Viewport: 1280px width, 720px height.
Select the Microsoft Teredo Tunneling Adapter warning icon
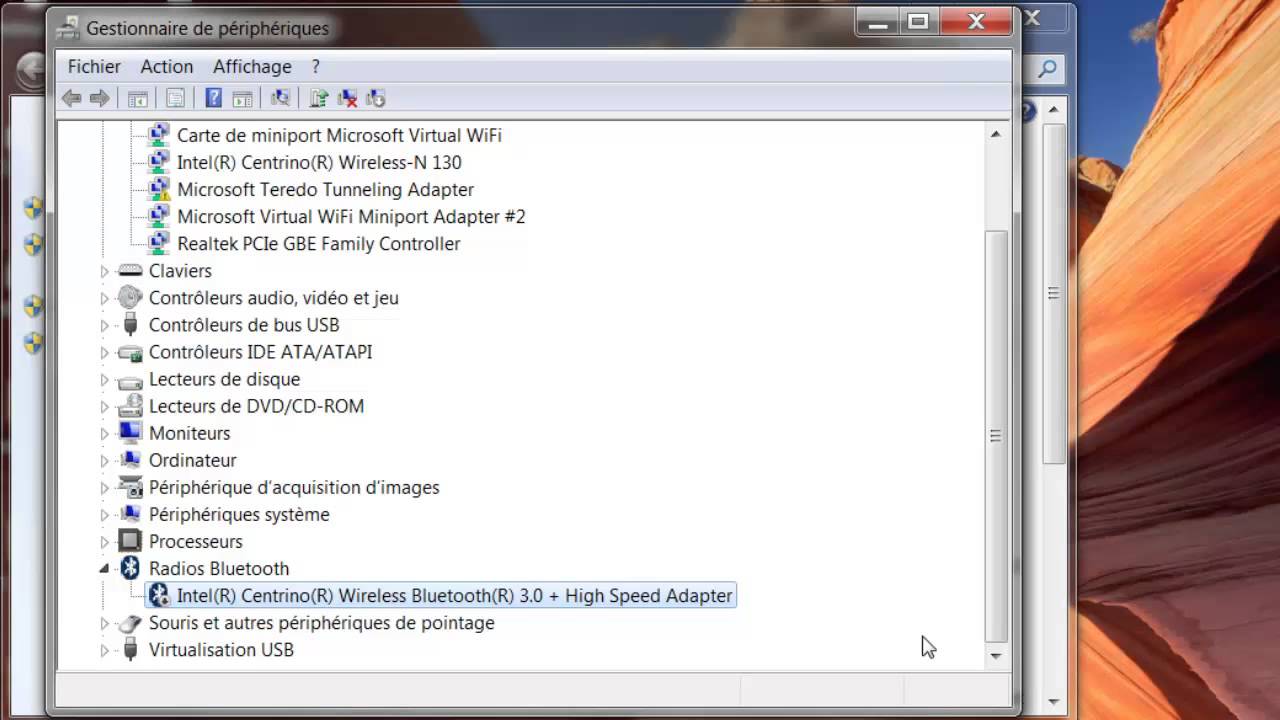point(159,189)
